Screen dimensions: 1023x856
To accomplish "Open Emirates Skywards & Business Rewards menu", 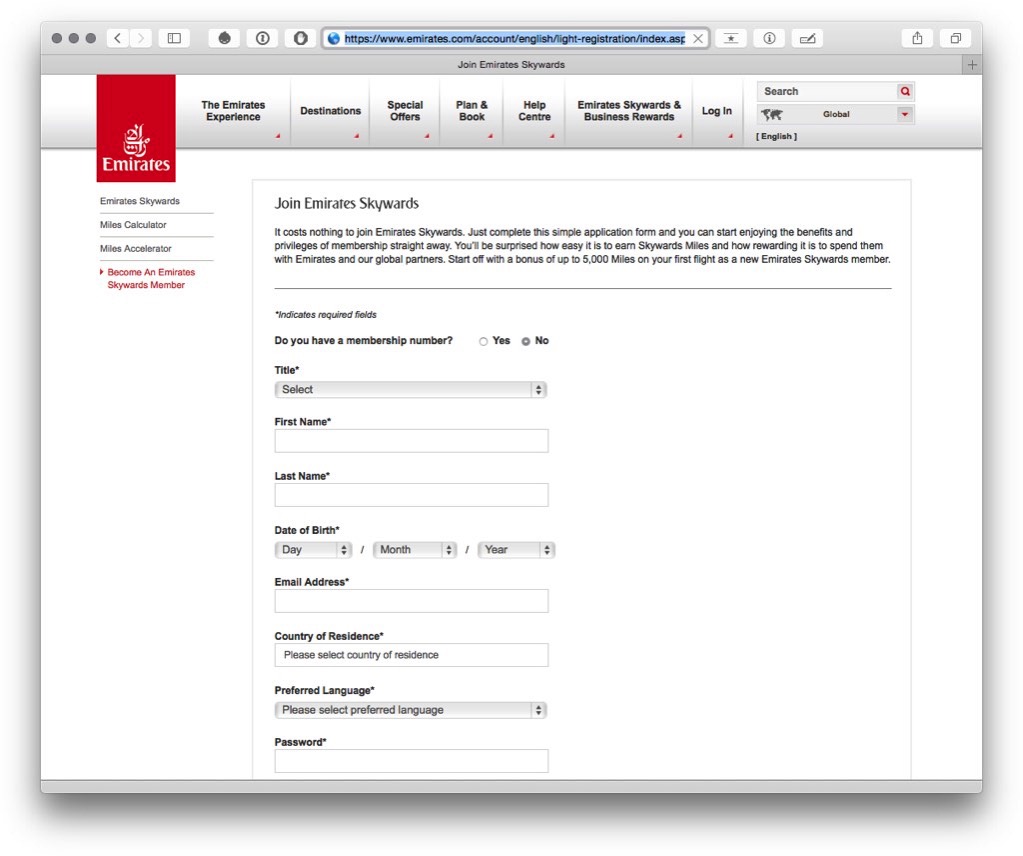I will 629,111.
